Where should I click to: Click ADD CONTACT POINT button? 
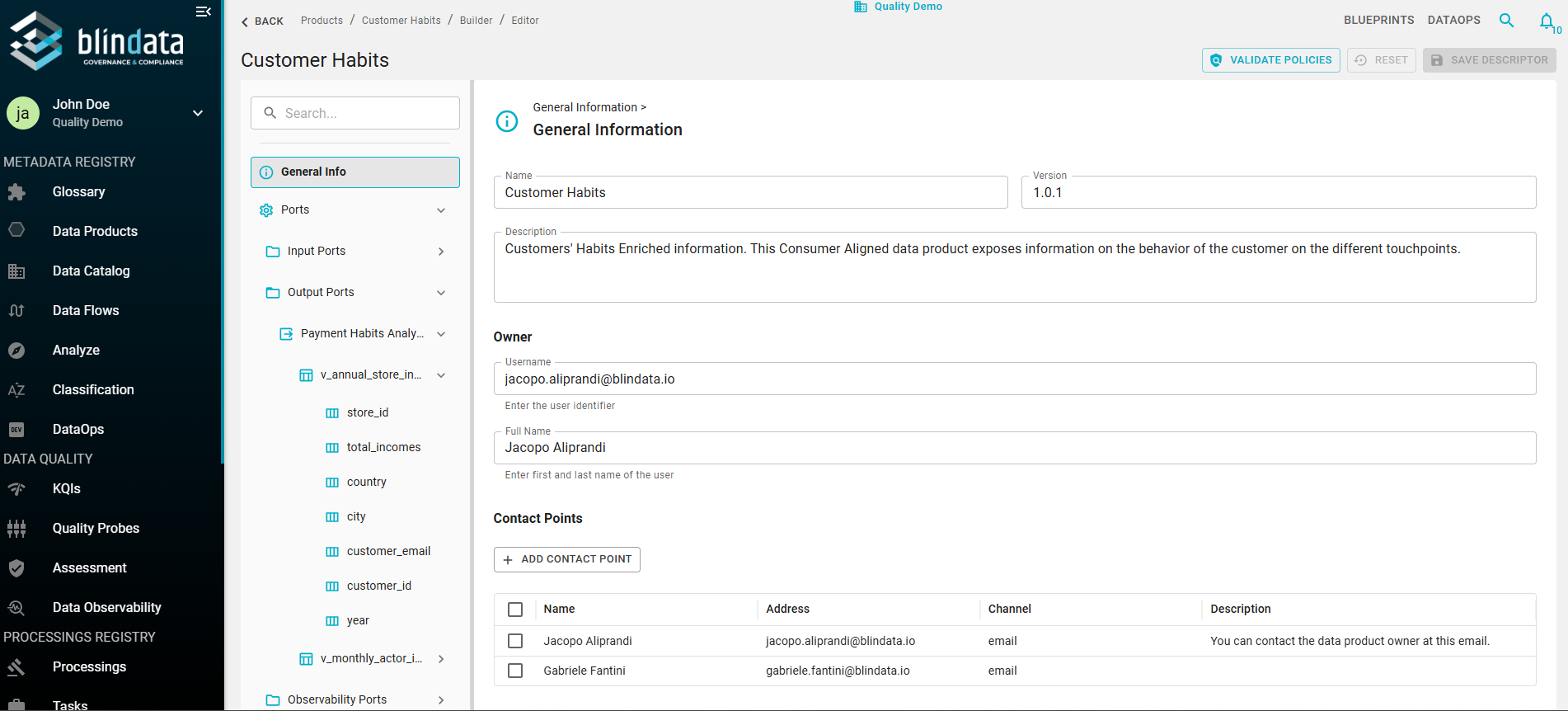(567, 559)
